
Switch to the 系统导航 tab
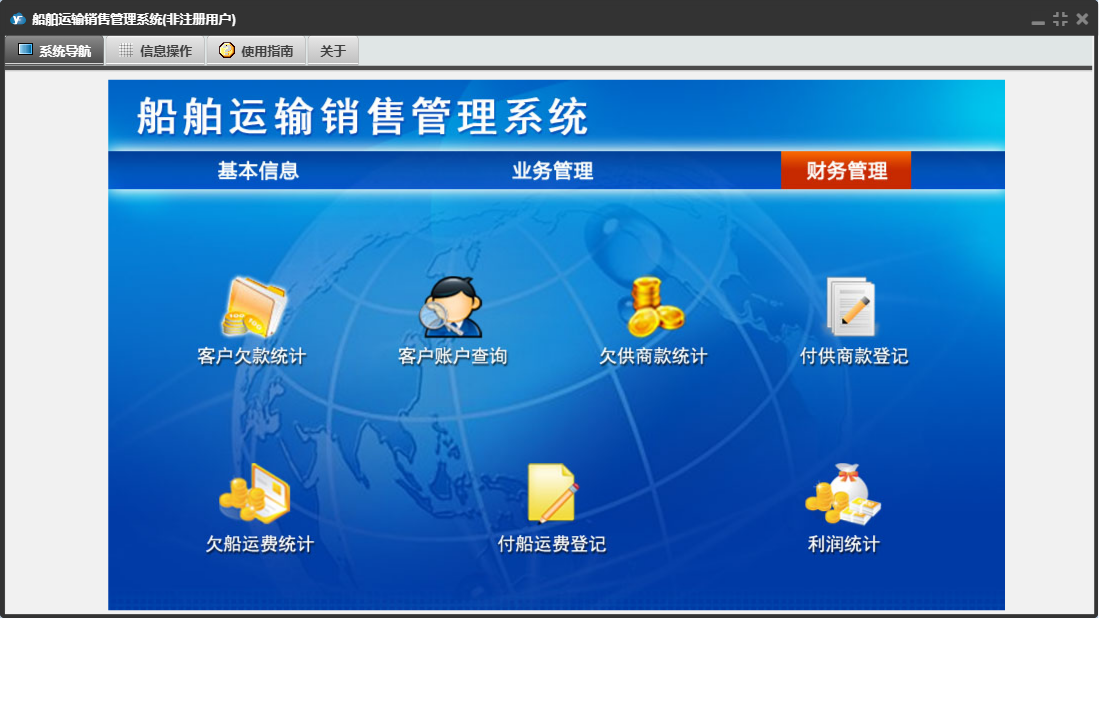[55, 51]
